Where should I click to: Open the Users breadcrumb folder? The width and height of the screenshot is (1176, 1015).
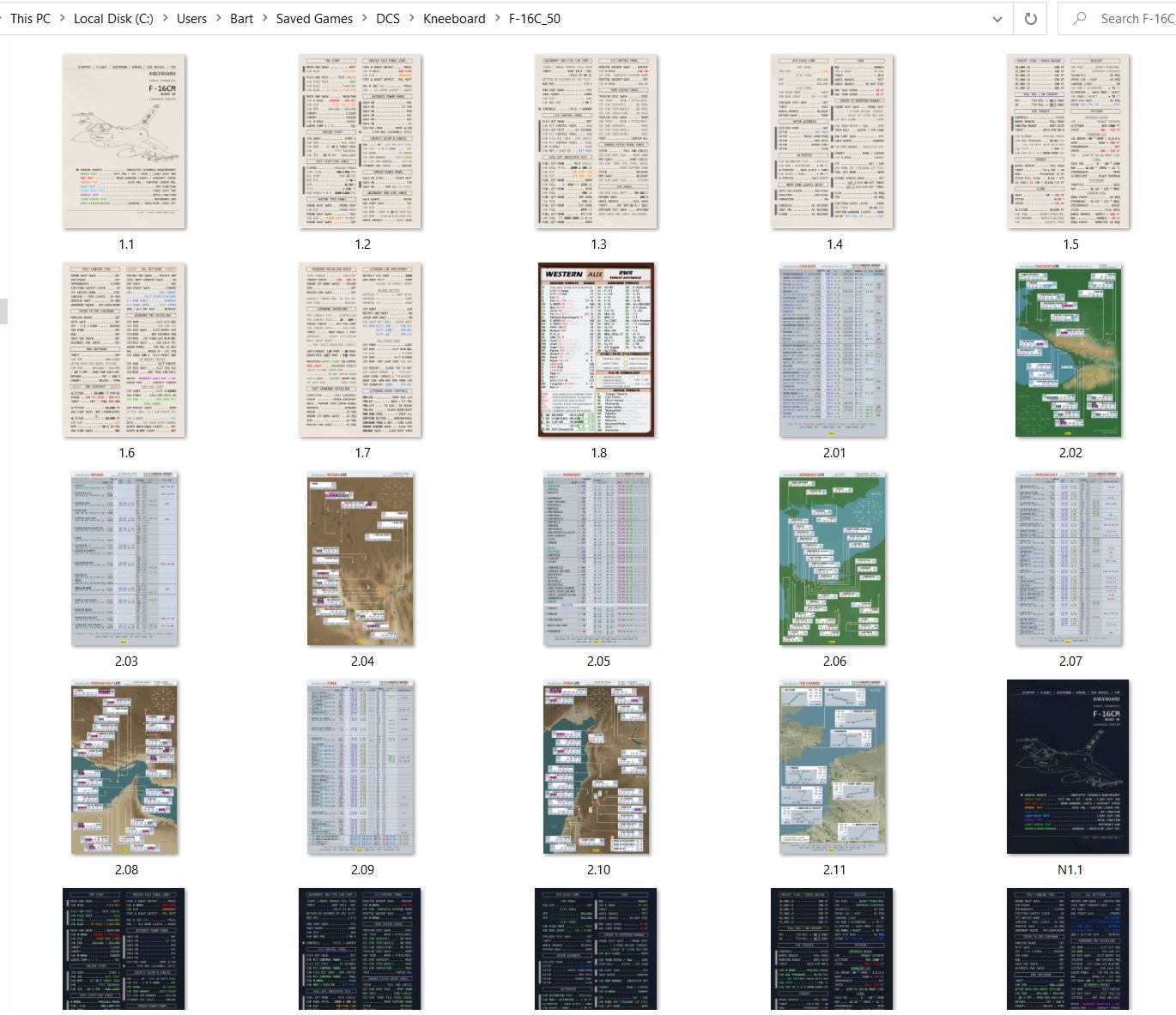[x=191, y=18]
